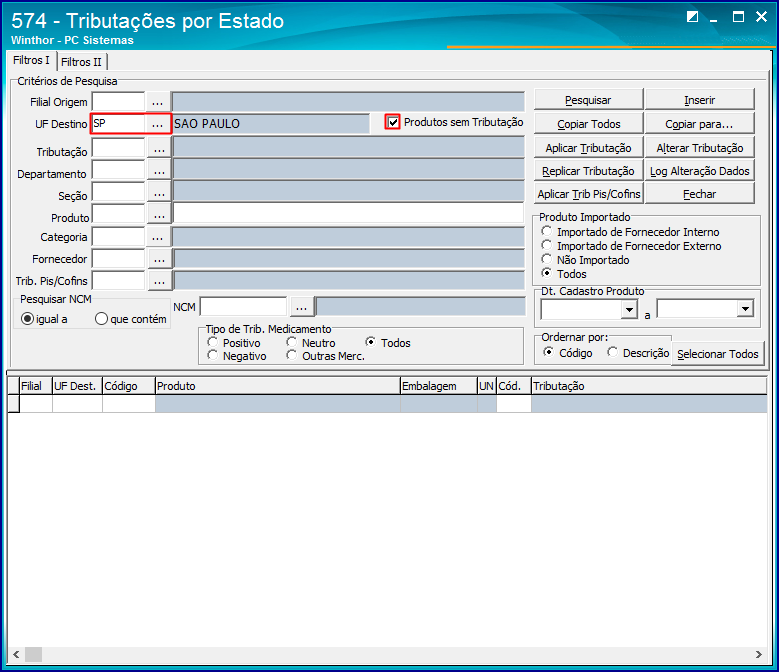Select Importado de Fornecedor Externo option
The width and height of the screenshot is (779, 672).
coord(546,245)
